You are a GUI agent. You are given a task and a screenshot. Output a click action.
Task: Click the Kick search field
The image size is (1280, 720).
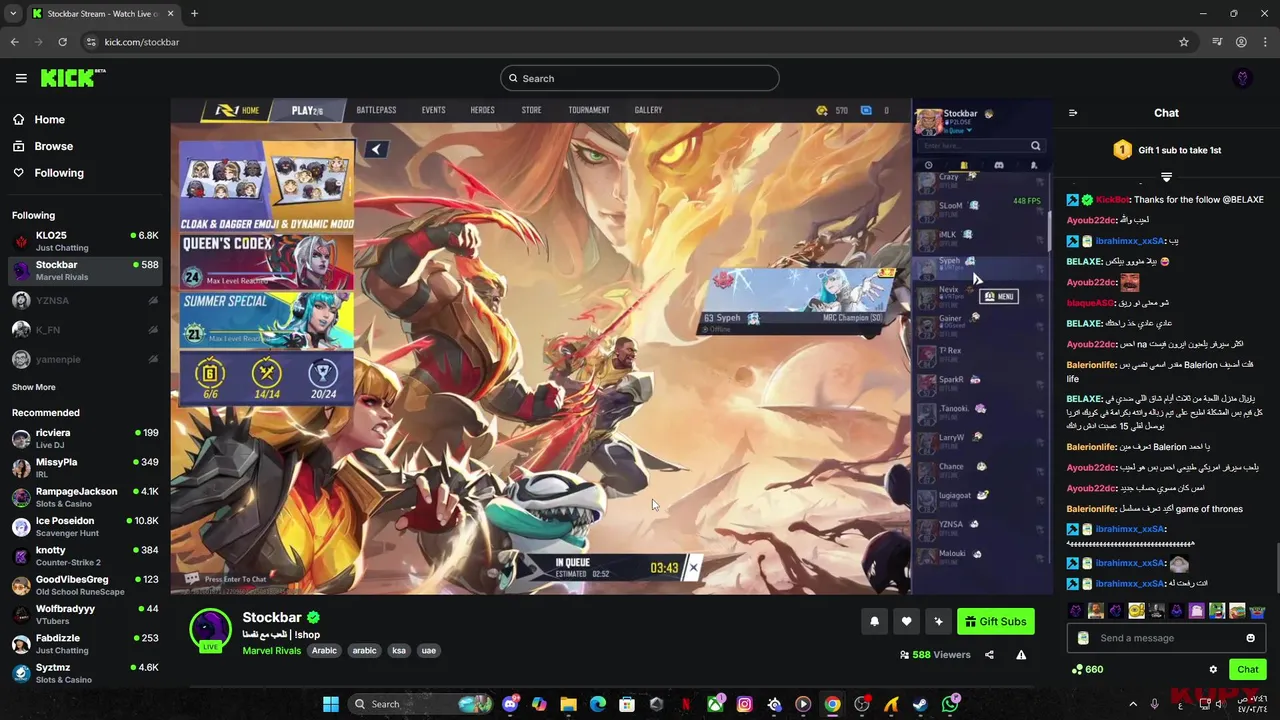[640, 78]
